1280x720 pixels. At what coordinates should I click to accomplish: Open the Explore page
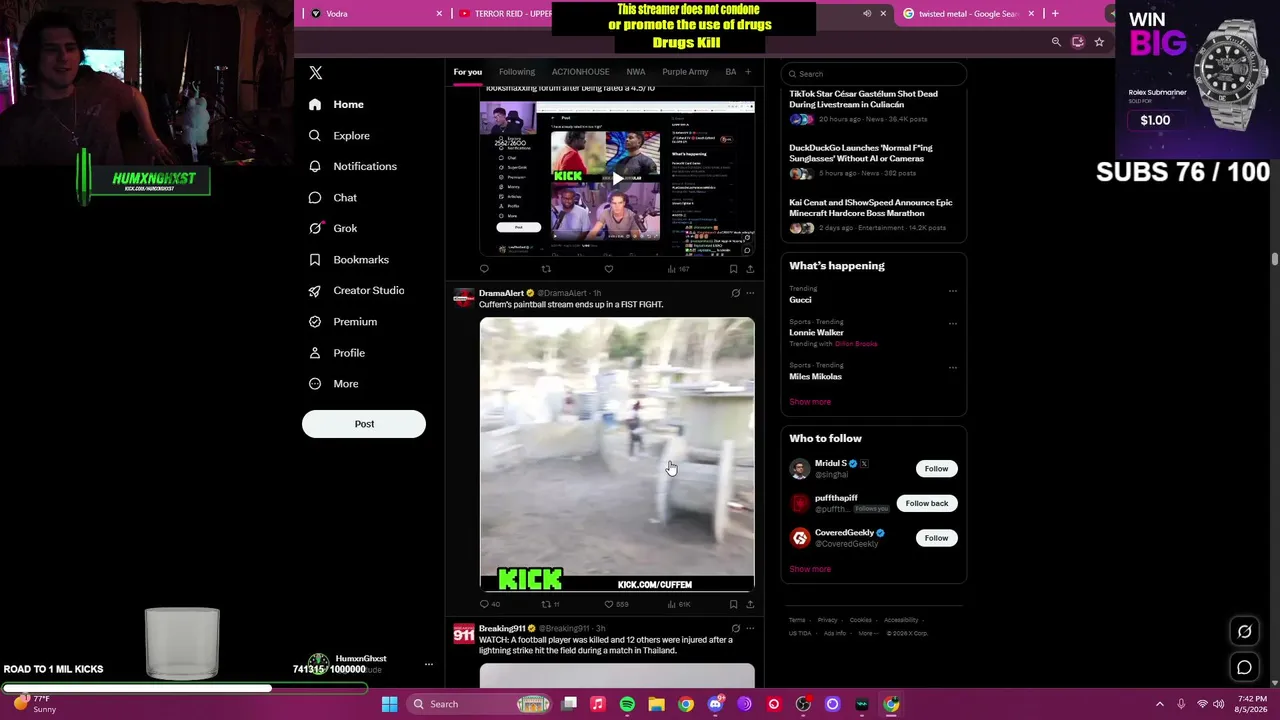pos(340,135)
